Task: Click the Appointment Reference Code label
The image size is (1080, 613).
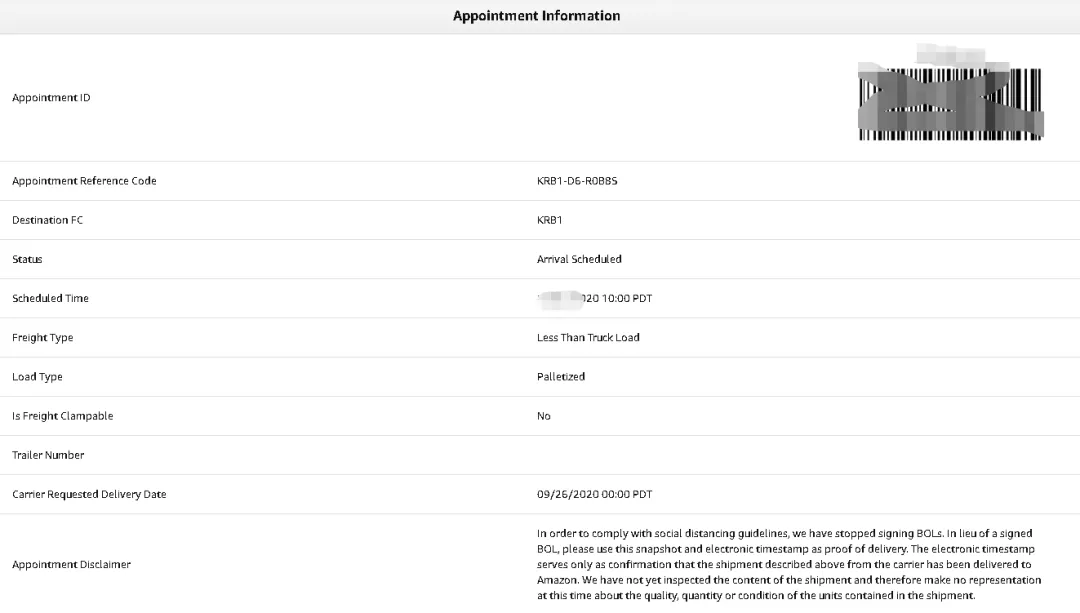Action: pyautogui.click(x=84, y=181)
